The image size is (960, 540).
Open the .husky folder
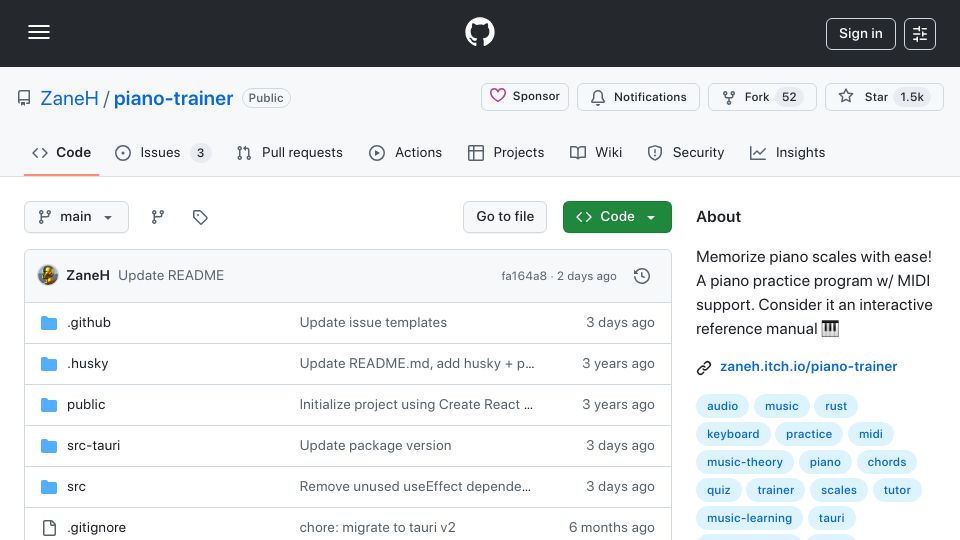[x=88, y=364]
